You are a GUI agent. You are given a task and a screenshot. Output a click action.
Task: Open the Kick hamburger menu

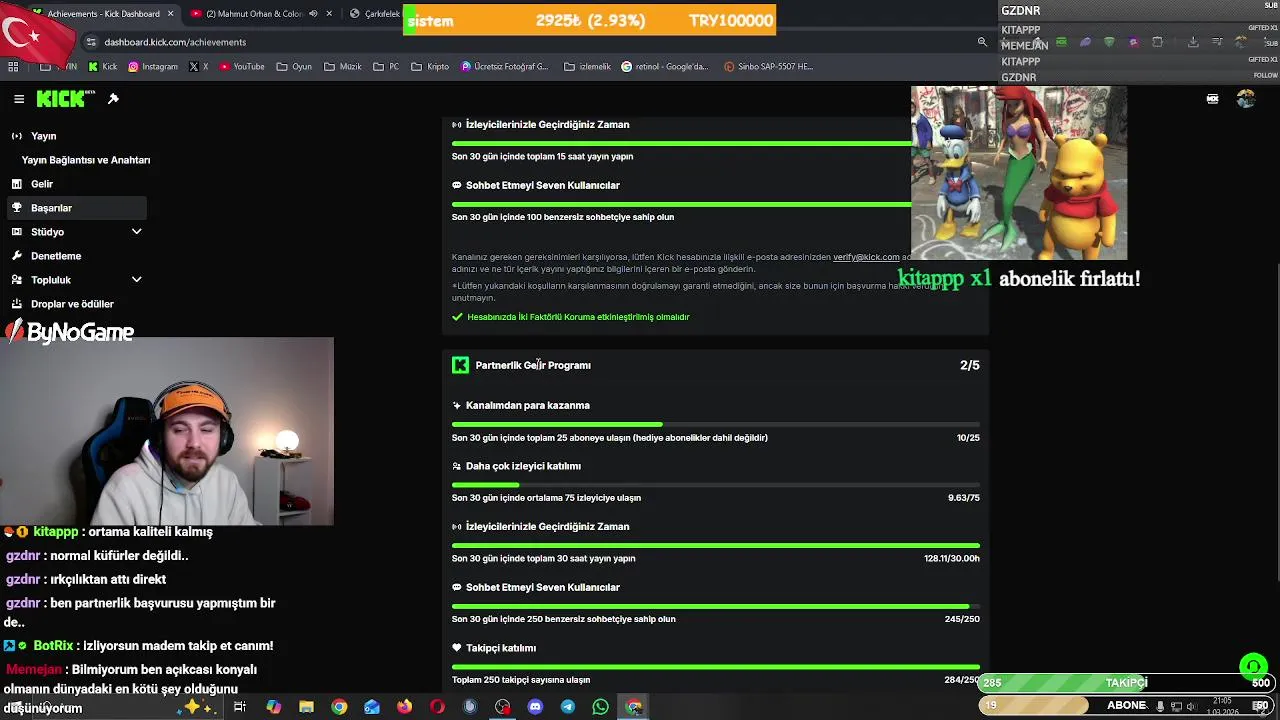coord(19,99)
